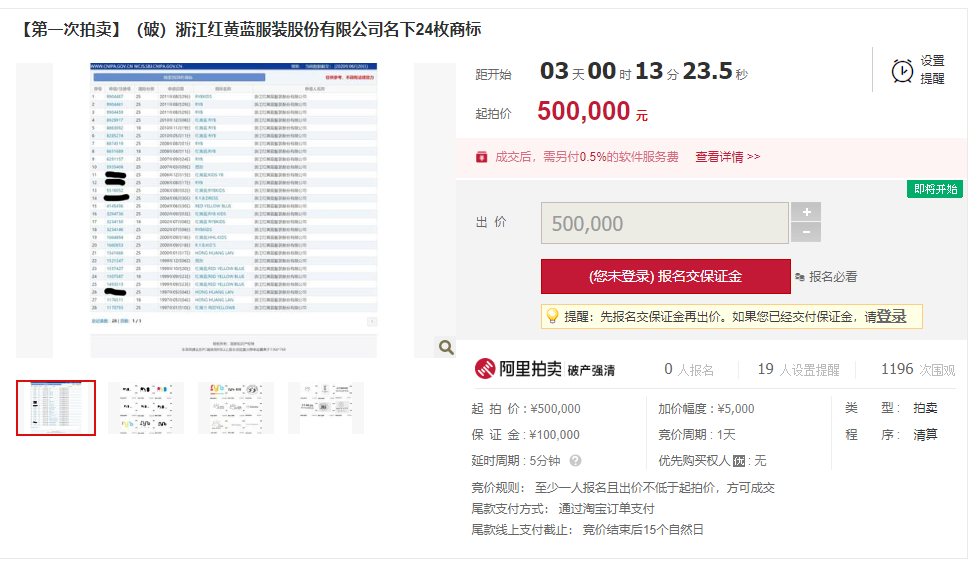Screen dimensions: 968x566
Task: Select the 即将开始 green status badge
Action: pos(935,189)
